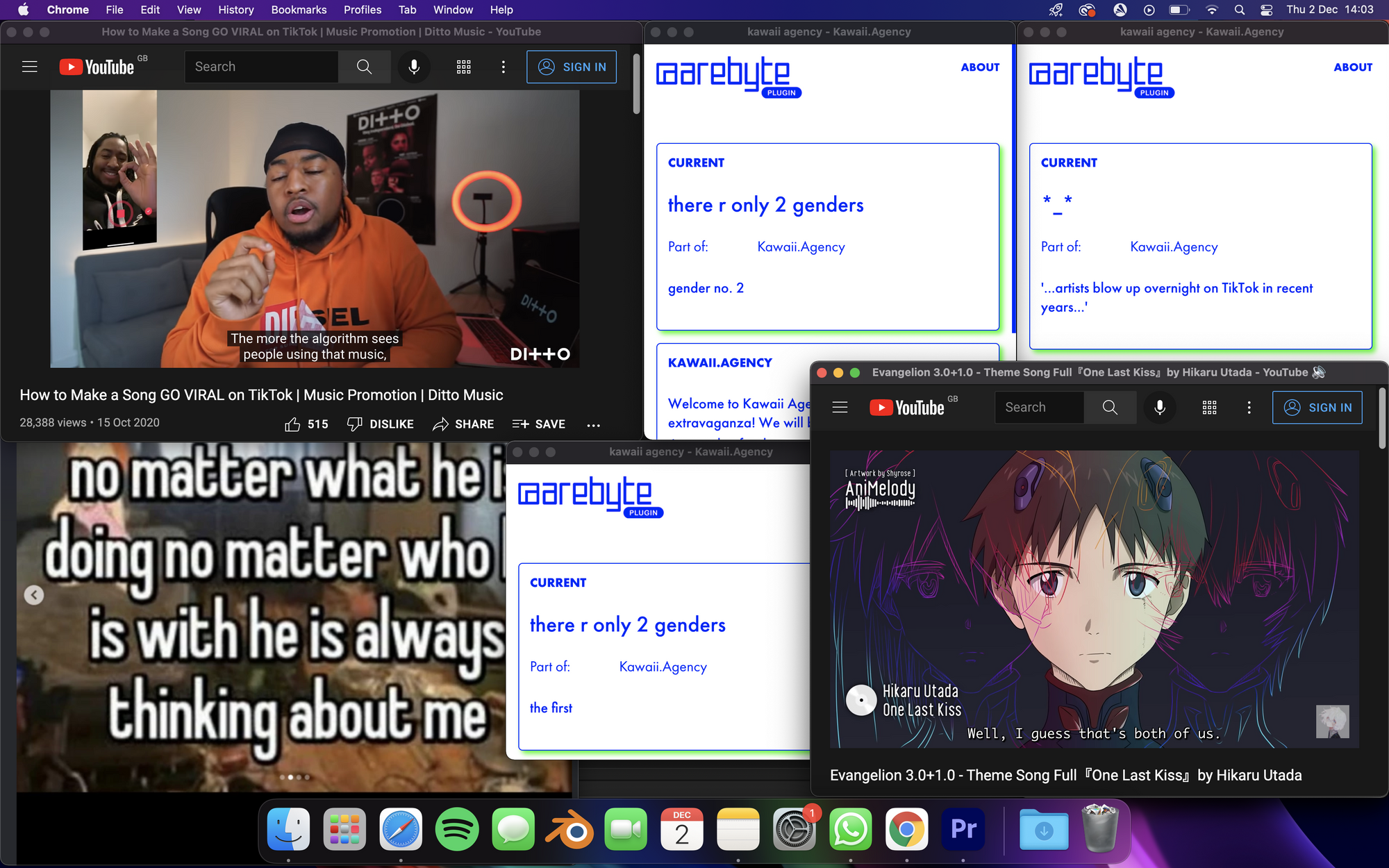The height and width of the screenshot is (868, 1389).
Task: Open the Window menu
Action: [453, 10]
